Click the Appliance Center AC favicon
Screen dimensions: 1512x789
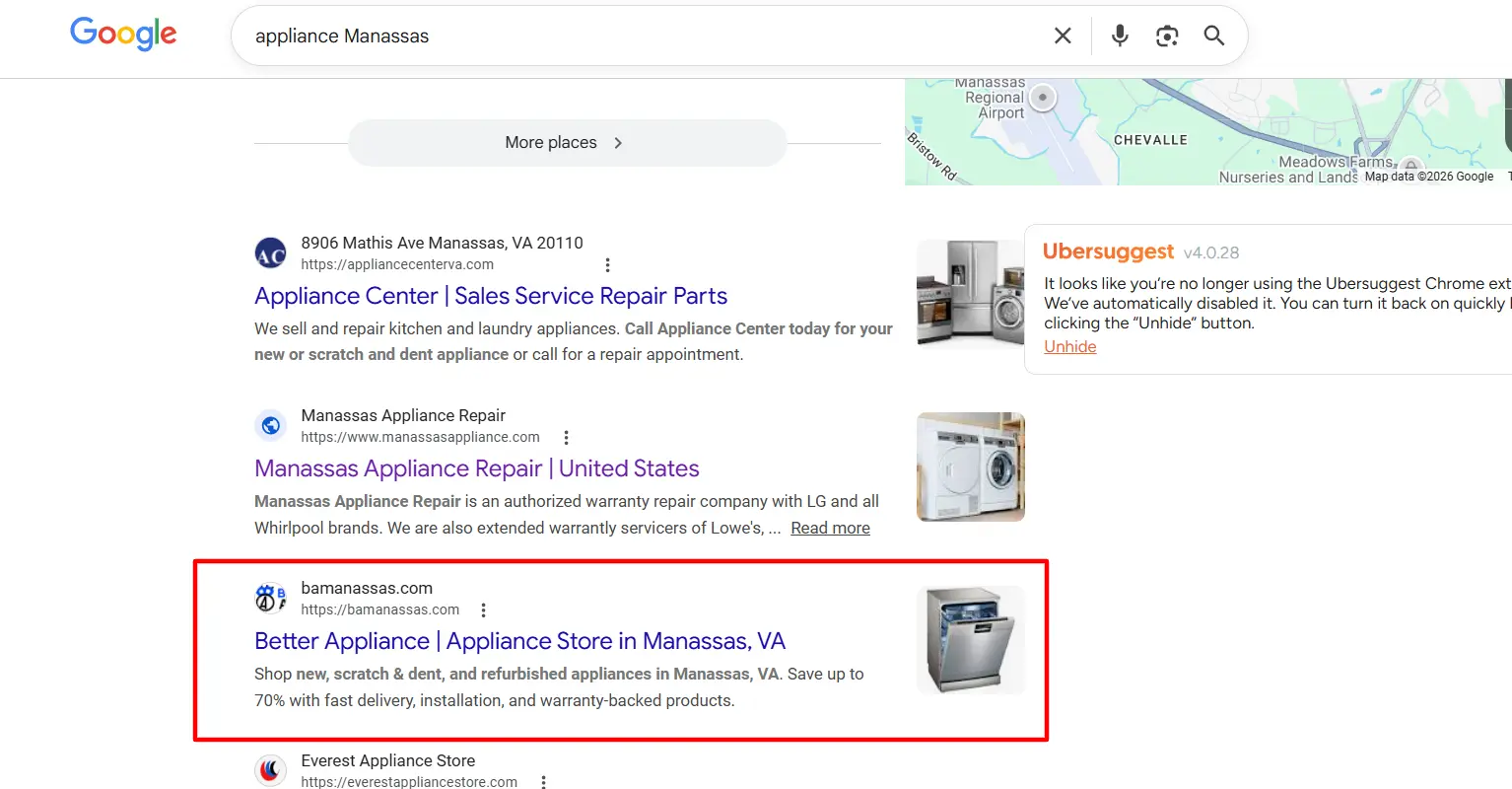pyautogui.click(x=270, y=253)
